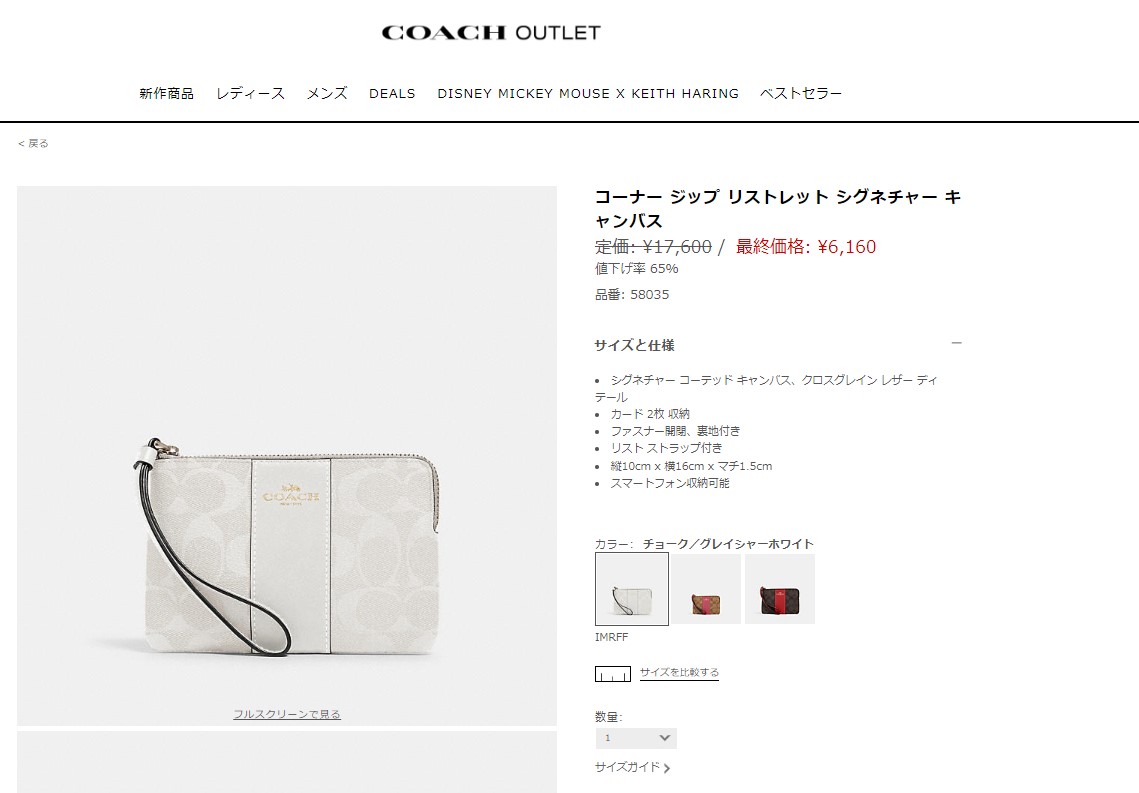Open the サイズガイド link

[x=628, y=767]
